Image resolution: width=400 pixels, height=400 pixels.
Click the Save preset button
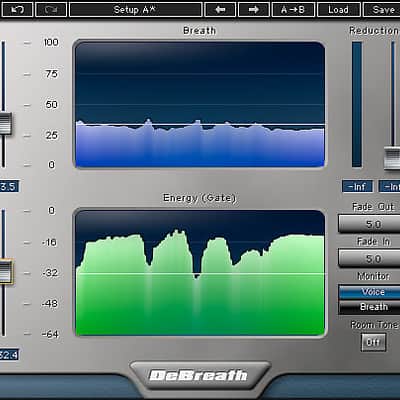tap(382, 9)
